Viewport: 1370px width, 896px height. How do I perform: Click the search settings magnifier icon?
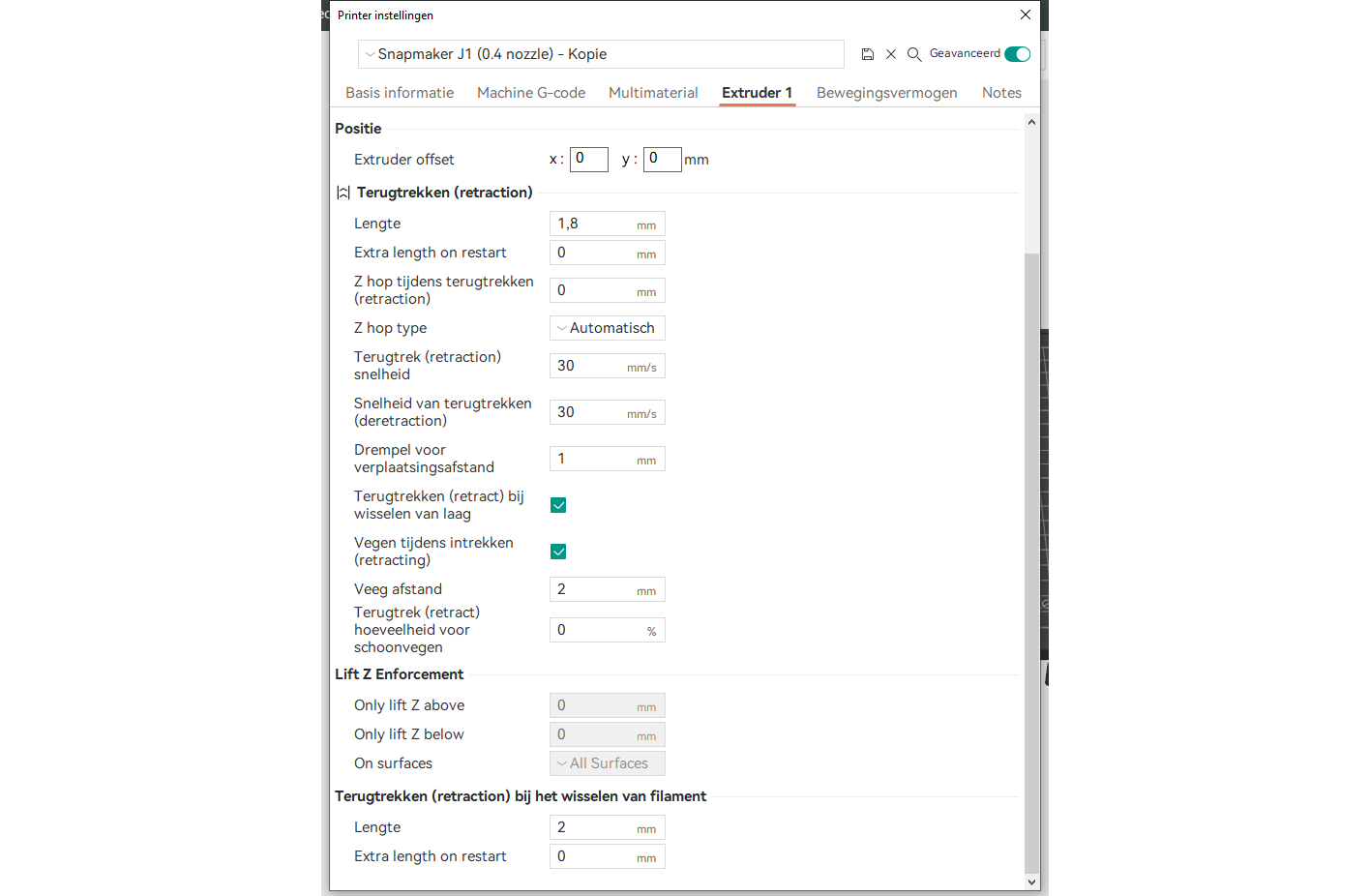coord(913,54)
